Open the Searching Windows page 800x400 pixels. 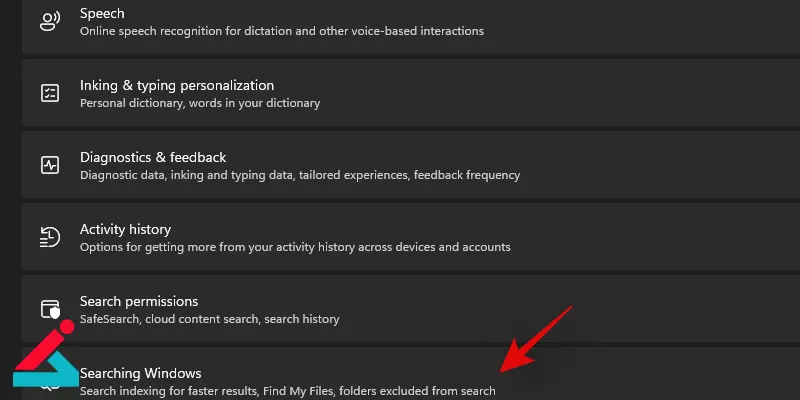[x=141, y=373]
